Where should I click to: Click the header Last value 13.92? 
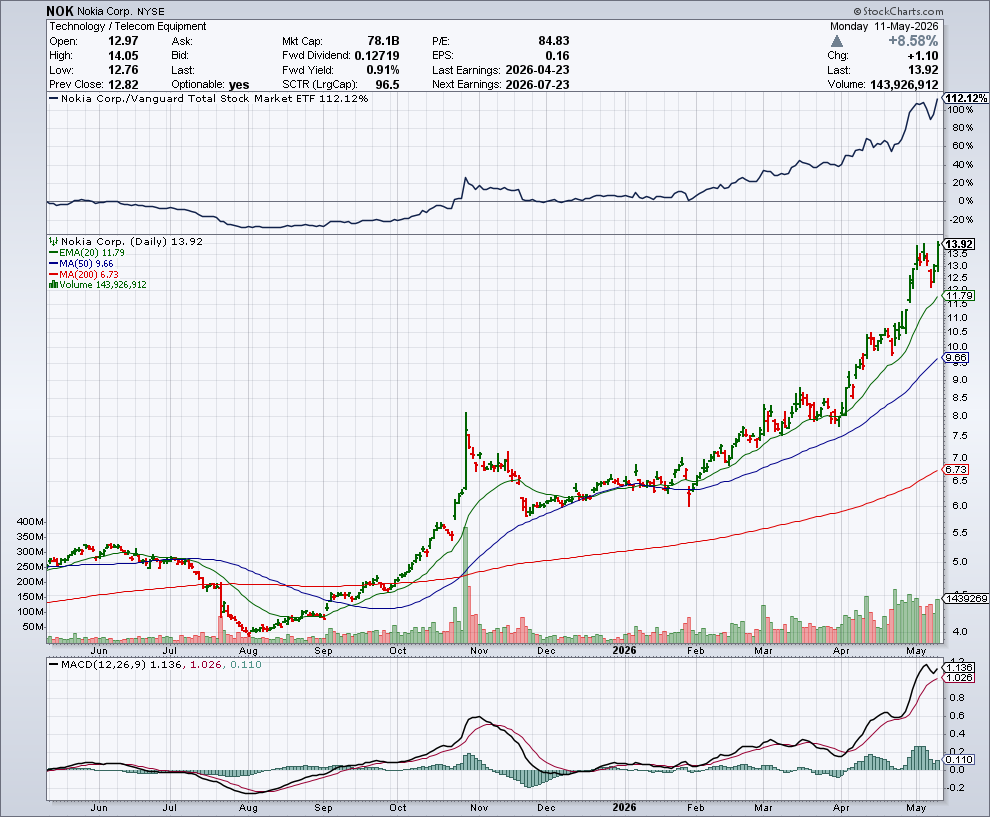[x=922, y=70]
